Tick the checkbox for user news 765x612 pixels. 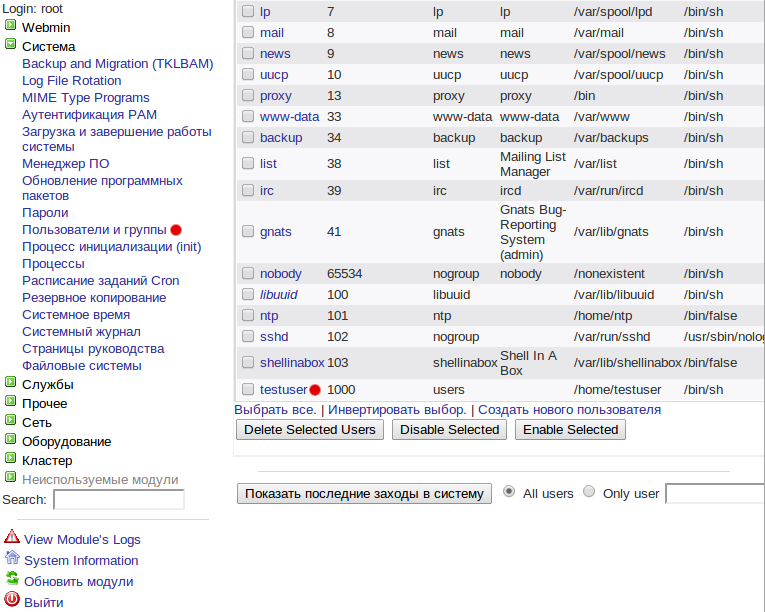(248, 53)
